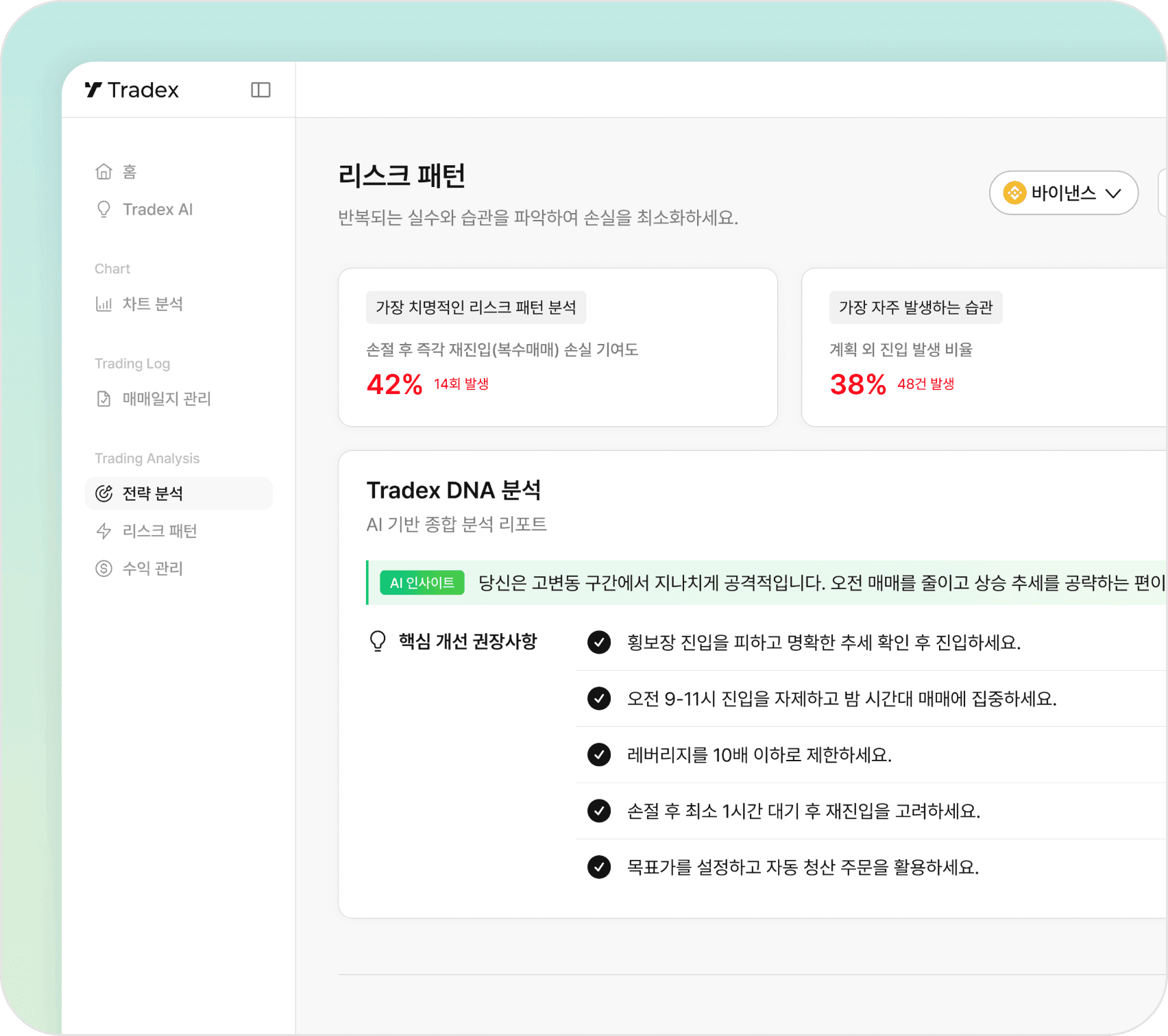Click the 리스크 패턴 page heading
This screenshot has width=1168, height=1036.
[x=402, y=175]
